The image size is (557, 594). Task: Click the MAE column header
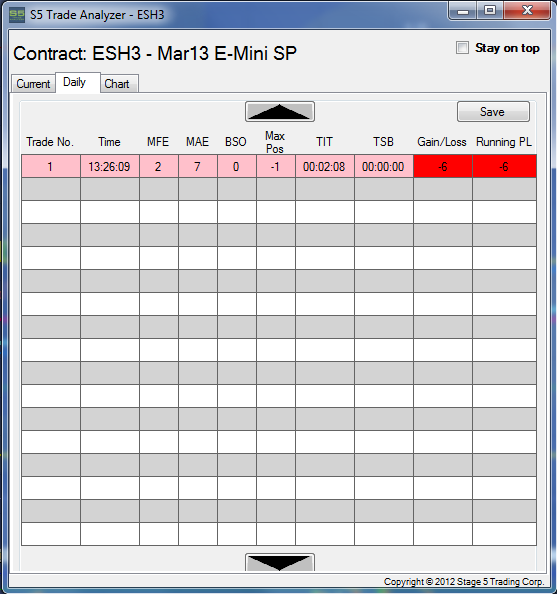click(197, 142)
